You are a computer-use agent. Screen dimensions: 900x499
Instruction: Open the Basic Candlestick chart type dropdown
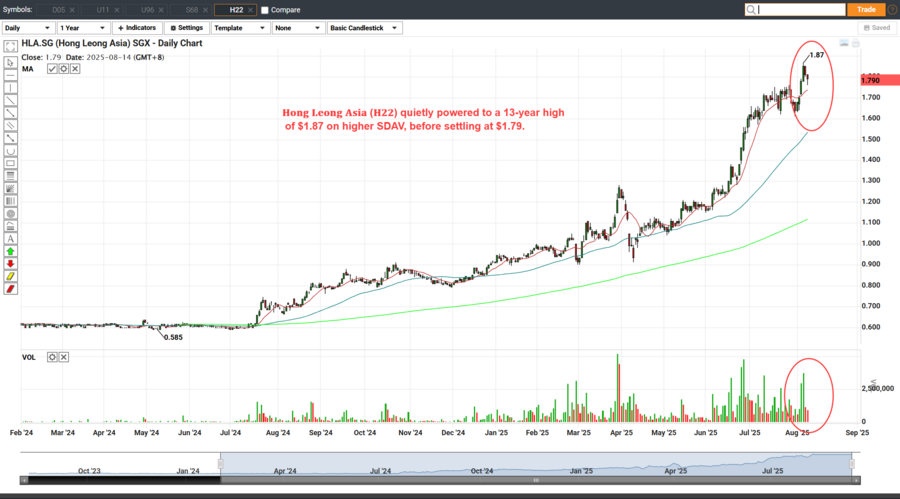coord(364,28)
